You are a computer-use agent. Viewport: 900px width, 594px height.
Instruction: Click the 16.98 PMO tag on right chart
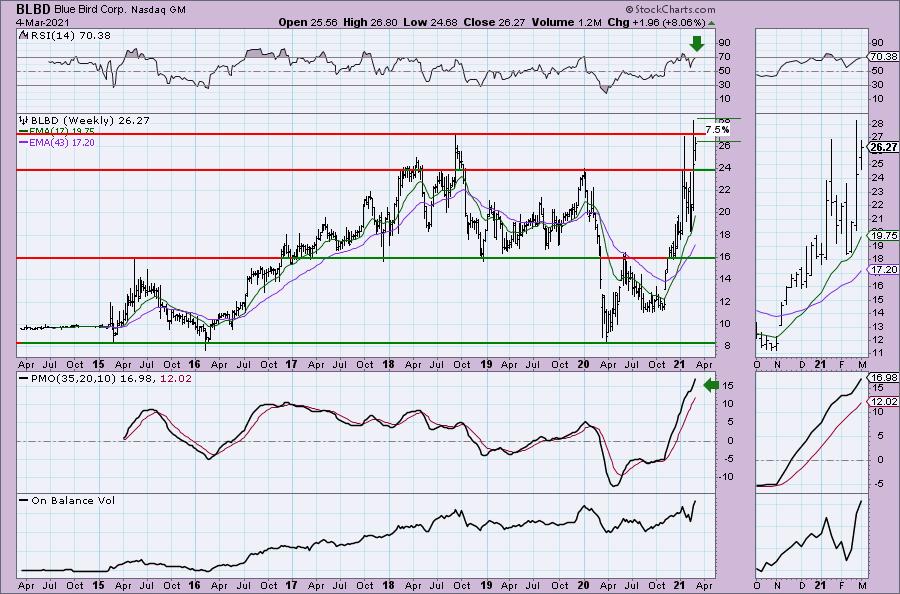(x=883, y=378)
